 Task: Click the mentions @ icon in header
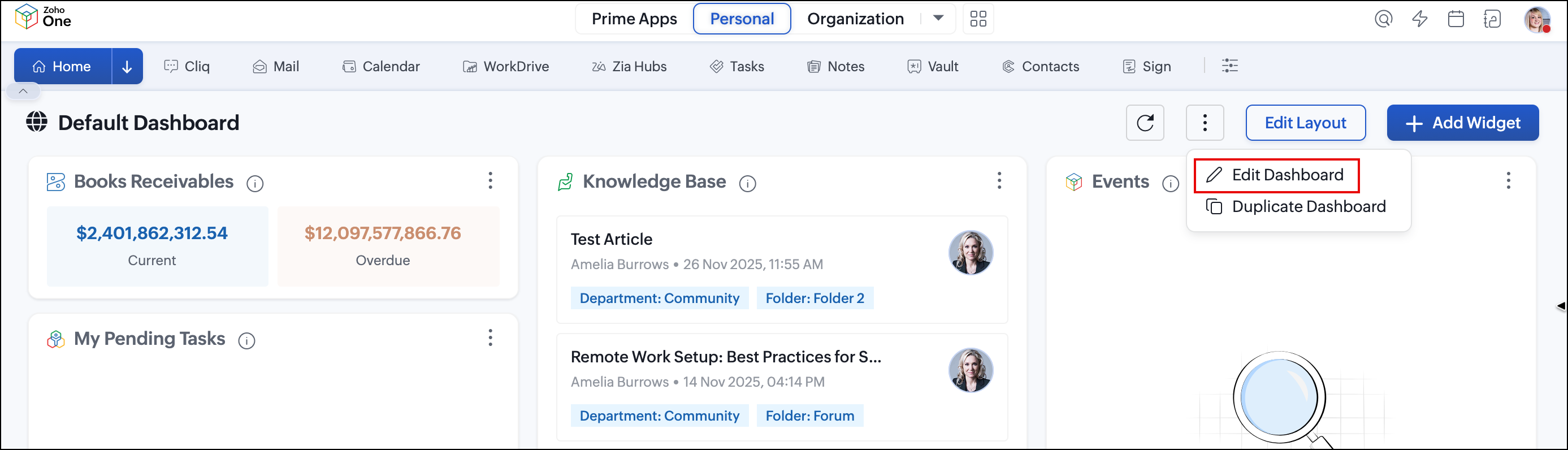pyautogui.click(x=1383, y=19)
